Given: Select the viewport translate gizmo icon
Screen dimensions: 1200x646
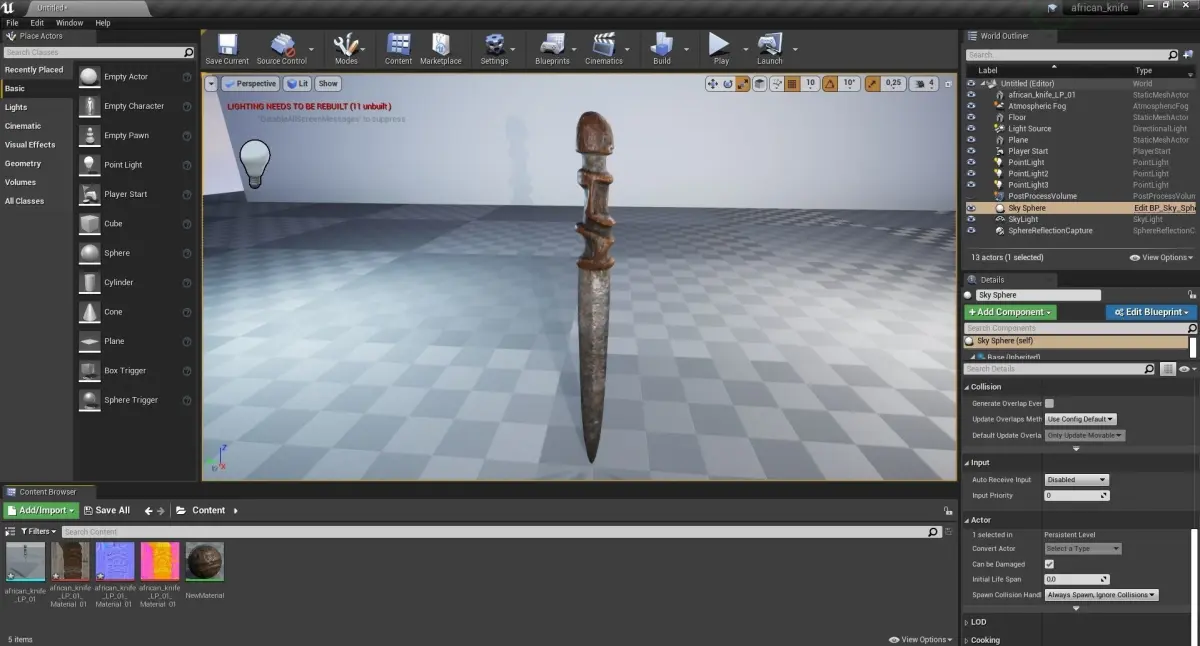Looking at the screenshot, I should (x=712, y=84).
